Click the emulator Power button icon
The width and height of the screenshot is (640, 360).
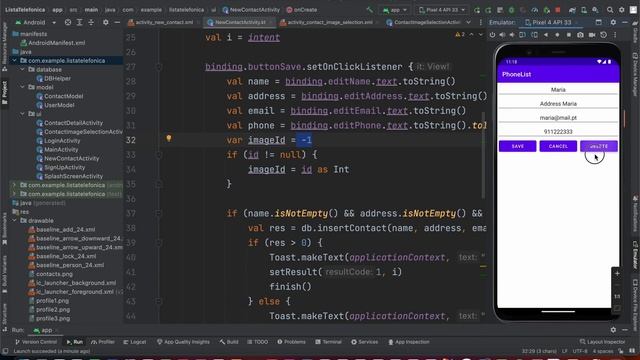pos(492,35)
